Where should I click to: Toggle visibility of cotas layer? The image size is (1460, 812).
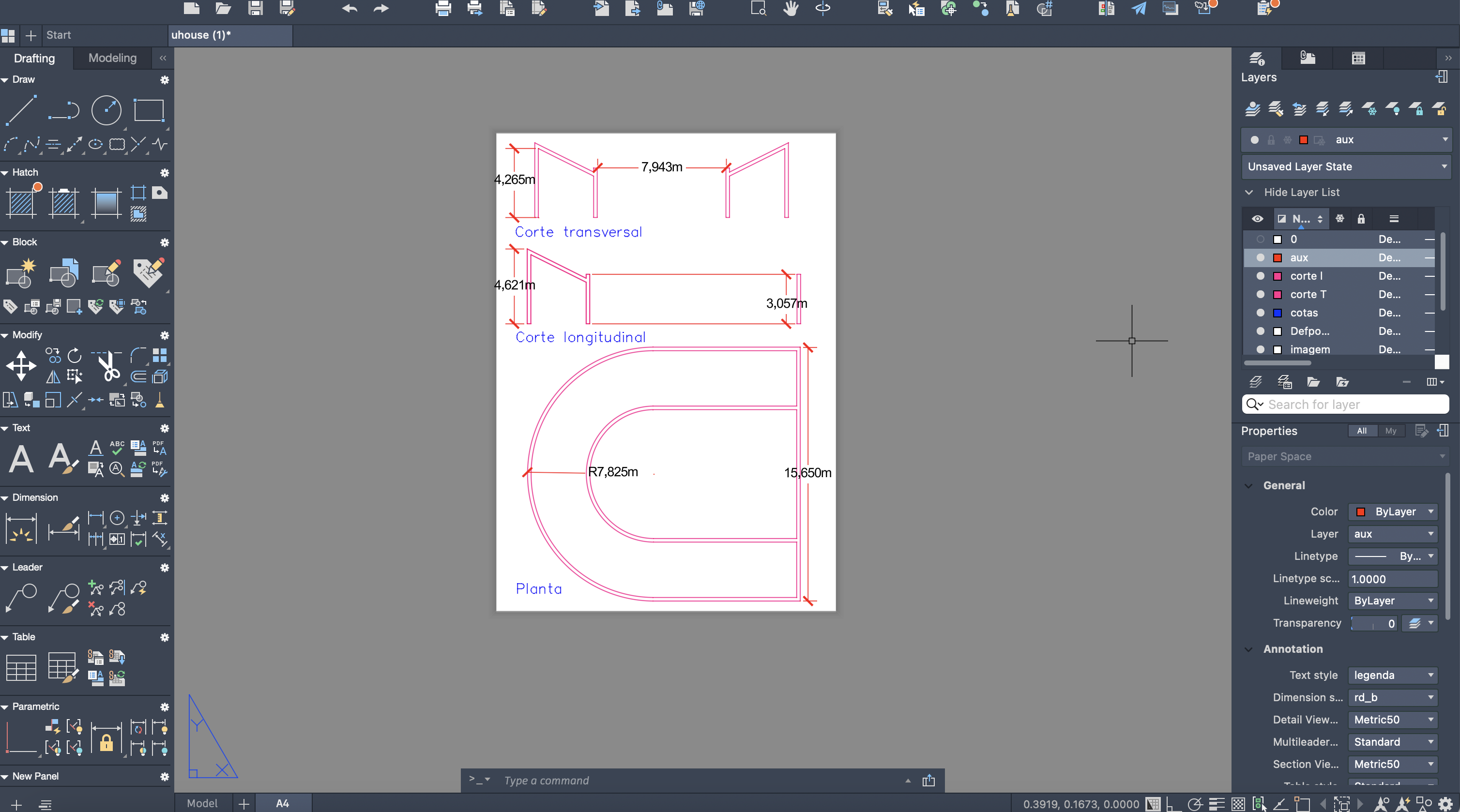point(1260,313)
